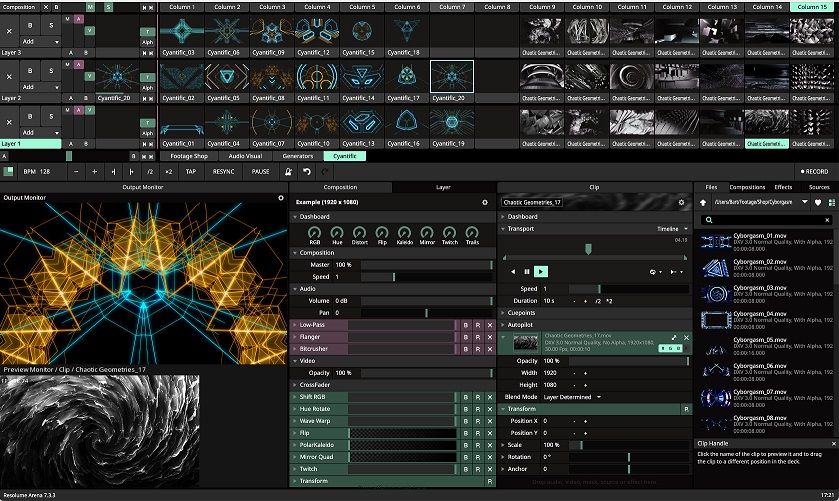This screenshot has height=501, width=839.
Task: Open clip settings gear next to Chaotic Geometries_17
Action: click(681, 202)
